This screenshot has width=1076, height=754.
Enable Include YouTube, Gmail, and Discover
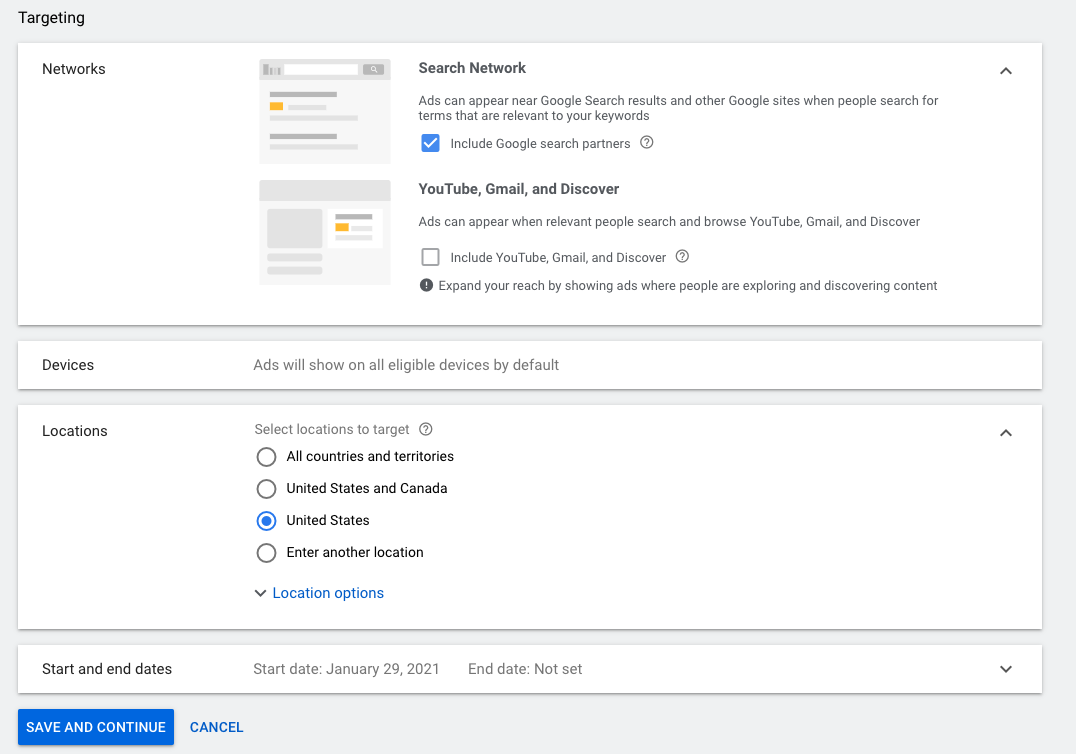pos(430,257)
